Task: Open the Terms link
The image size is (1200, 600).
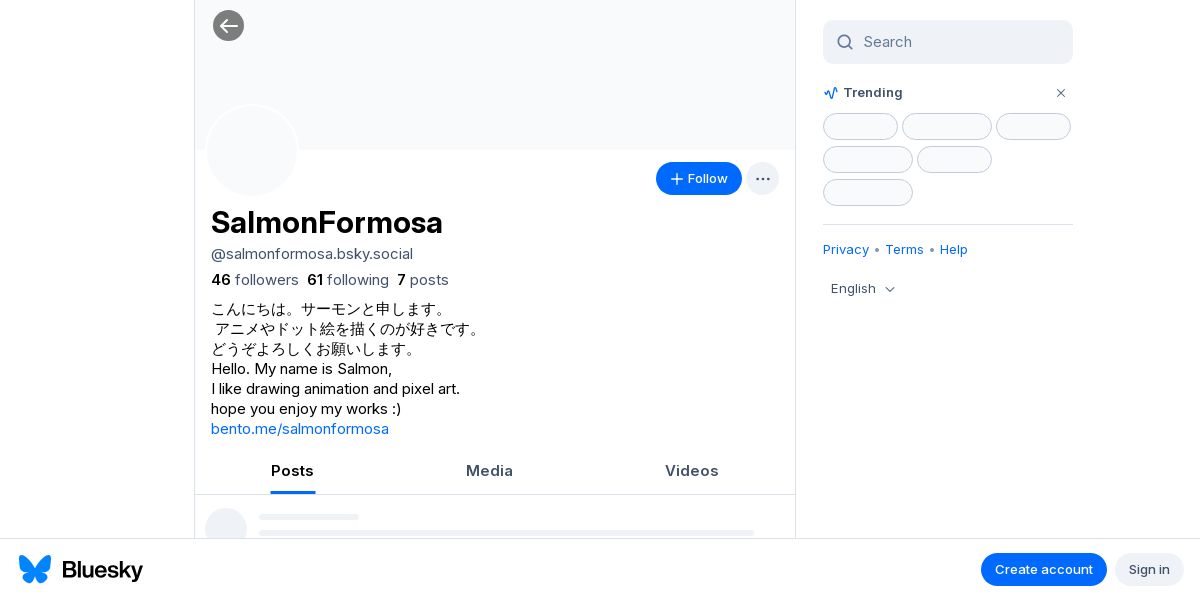Action: (904, 250)
